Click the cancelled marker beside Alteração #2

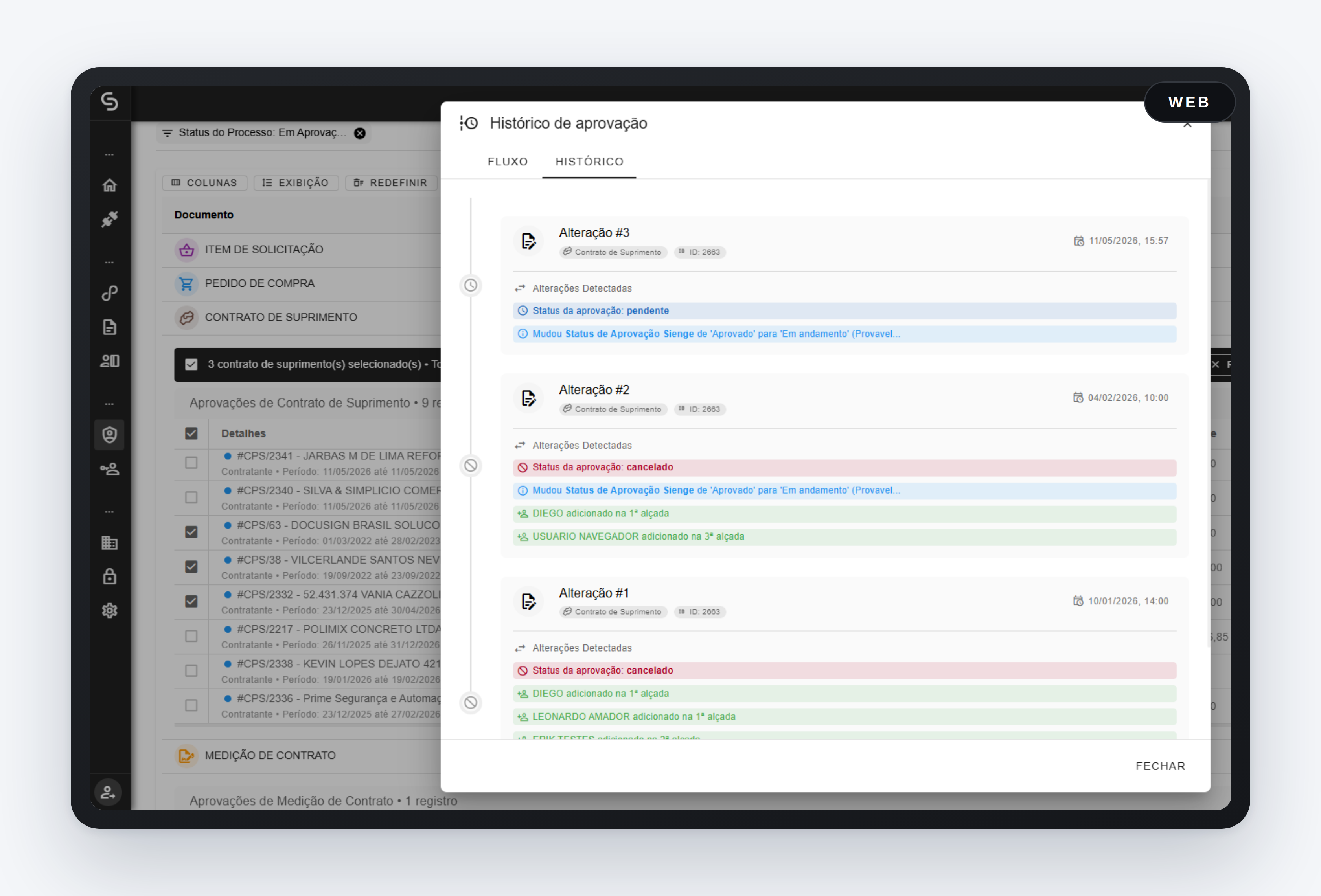coord(471,466)
